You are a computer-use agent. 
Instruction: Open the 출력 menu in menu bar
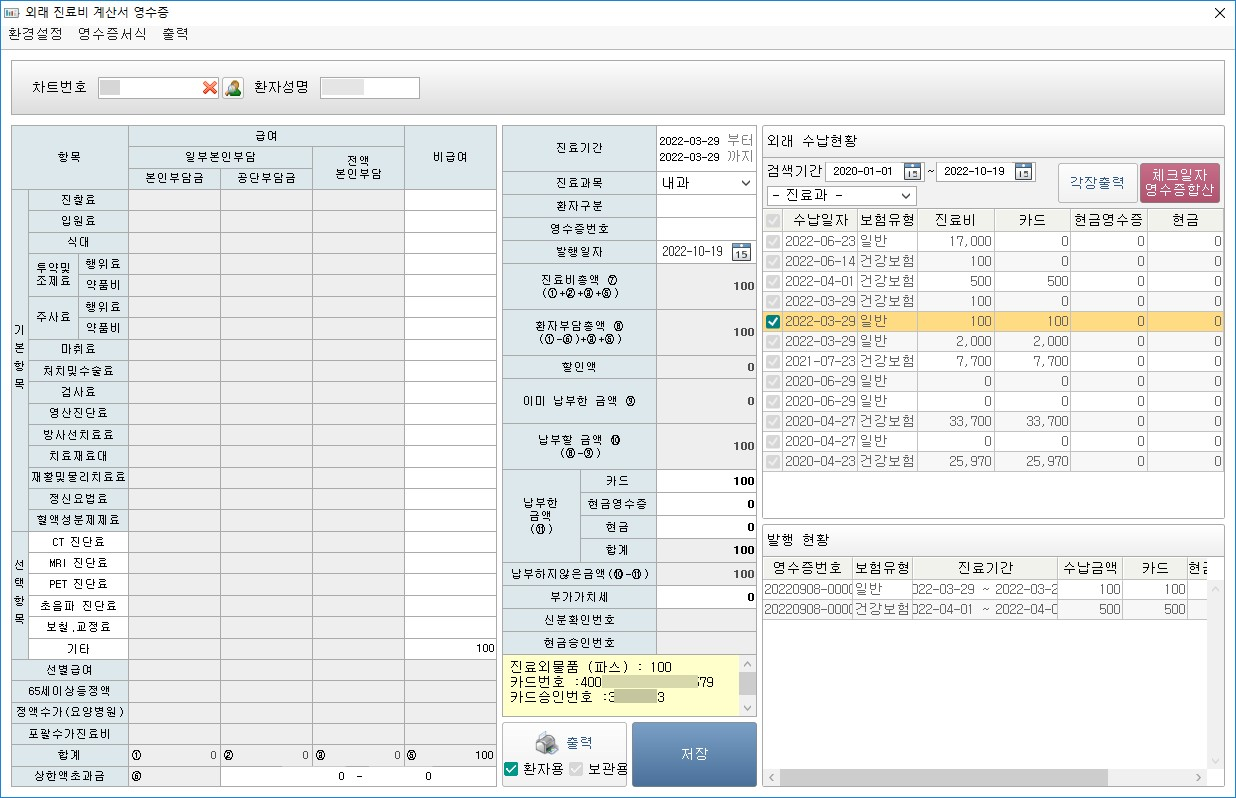[175, 34]
